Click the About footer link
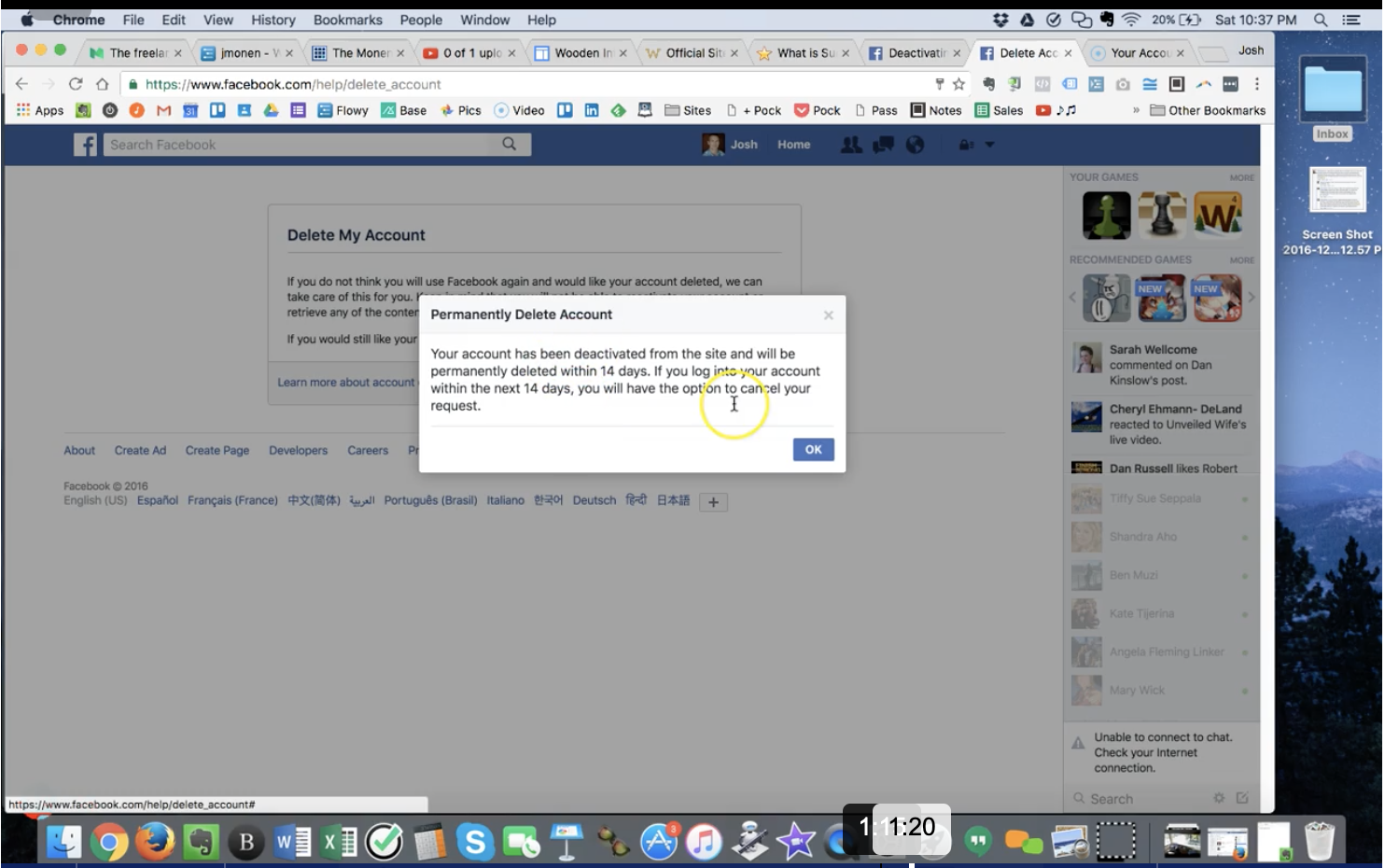This screenshot has height=868, width=1385. tap(79, 451)
